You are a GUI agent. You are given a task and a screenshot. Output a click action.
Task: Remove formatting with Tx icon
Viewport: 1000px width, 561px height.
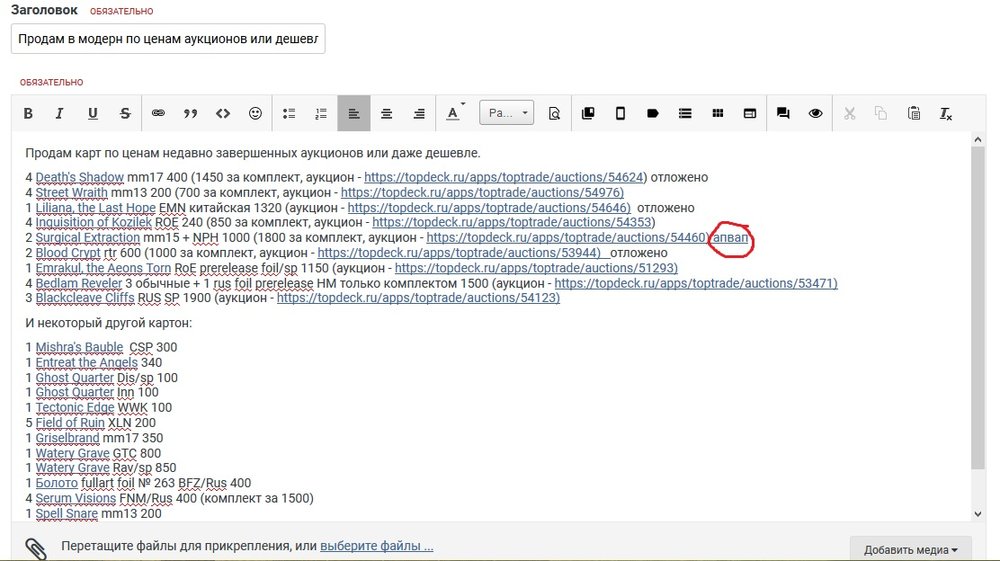[x=945, y=114]
